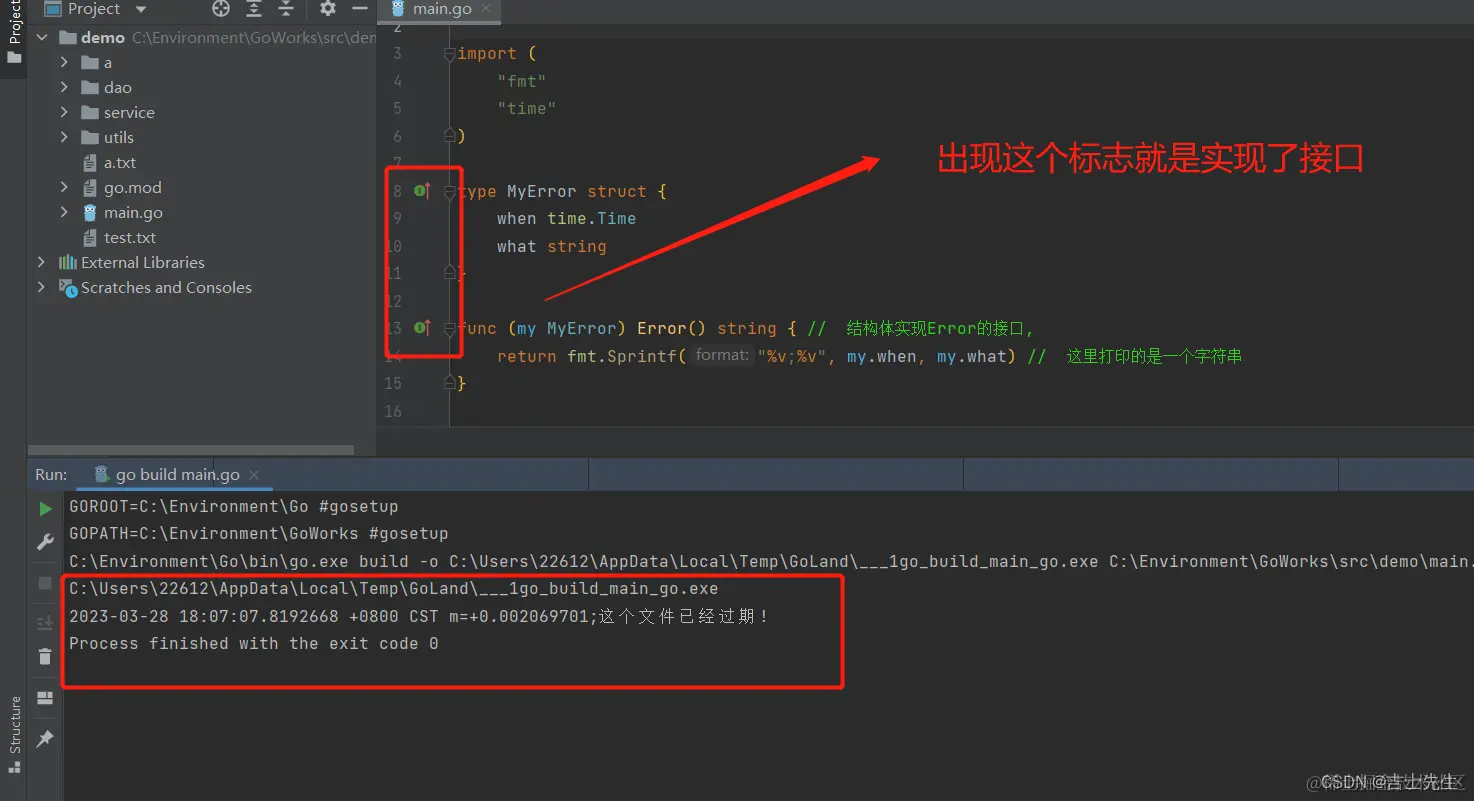This screenshot has width=1474, height=801.
Task: Click "fmt.Sprintf" call on line 14
Action: coord(622,356)
